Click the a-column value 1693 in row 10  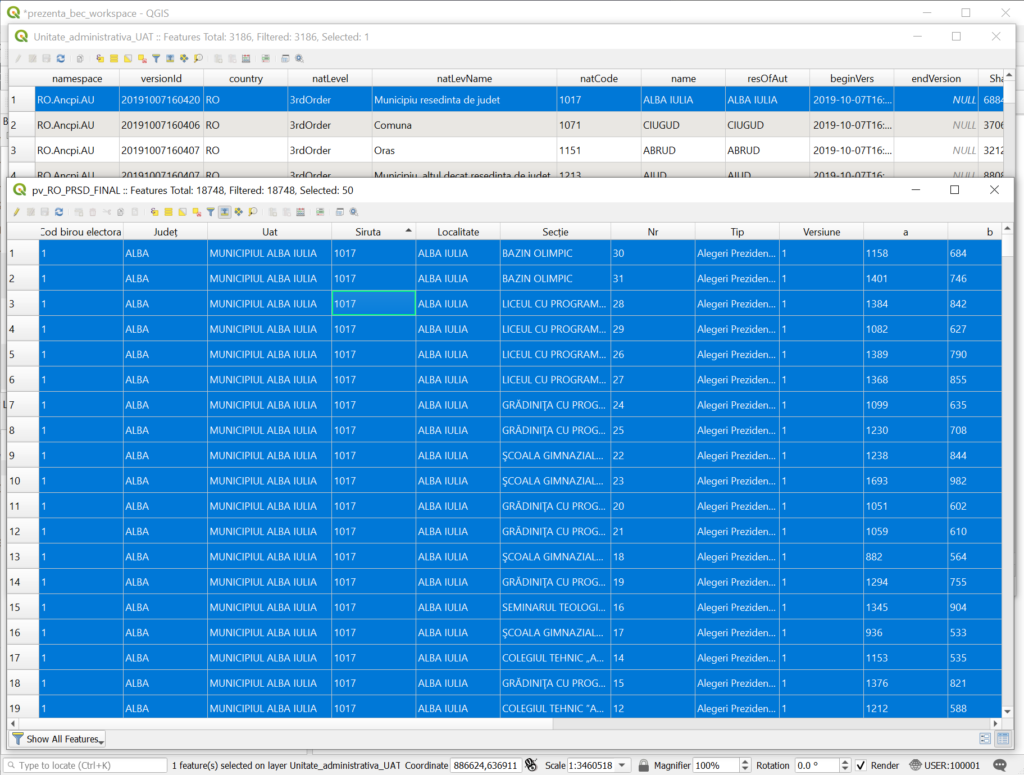coord(905,481)
